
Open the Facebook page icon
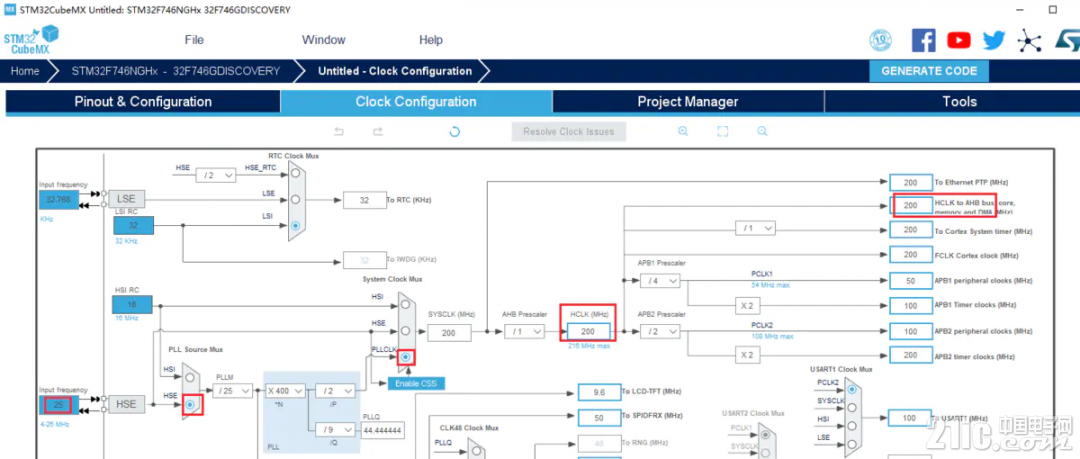click(923, 40)
